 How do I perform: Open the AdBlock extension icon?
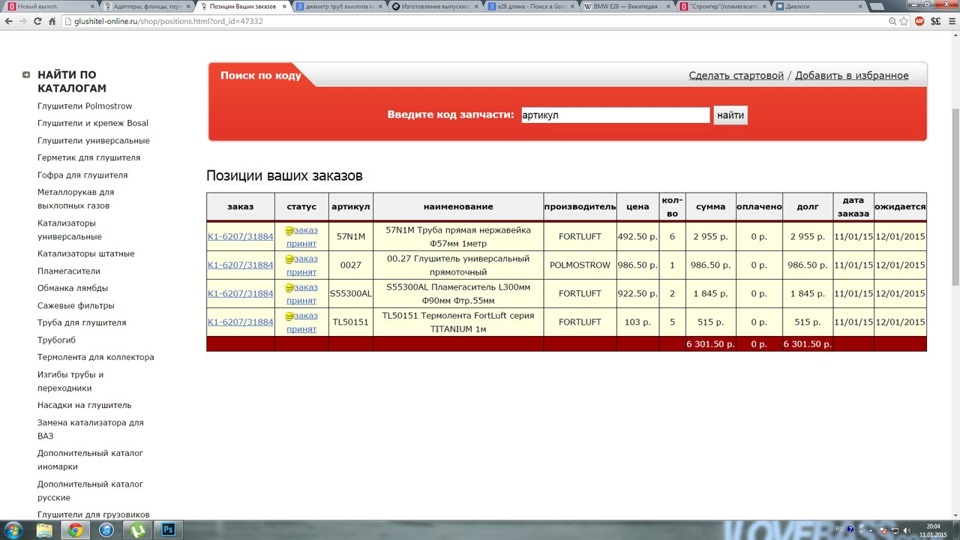tap(920, 21)
